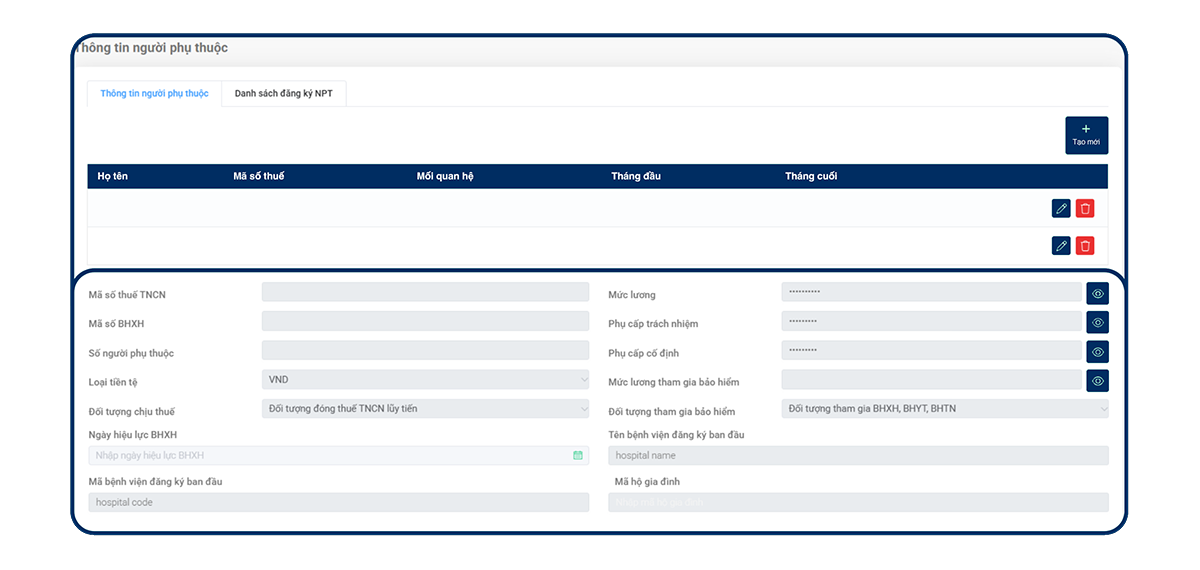The width and height of the screenshot is (1200, 570).
Task: Expand the Đối tượng chịu thuế dropdown
Action: (x=425, y=408)
